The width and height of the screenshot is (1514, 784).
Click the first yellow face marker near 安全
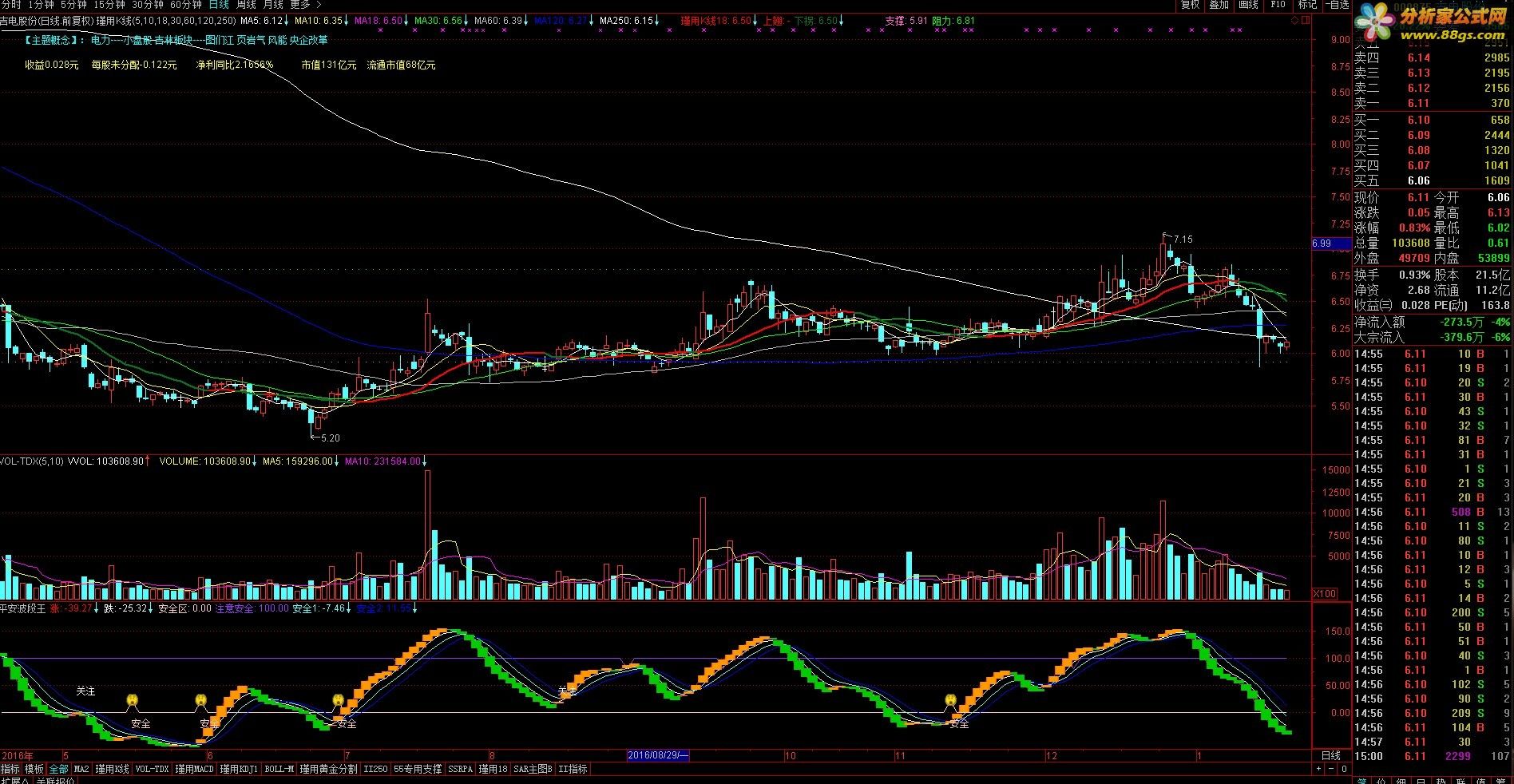point(133,701)
